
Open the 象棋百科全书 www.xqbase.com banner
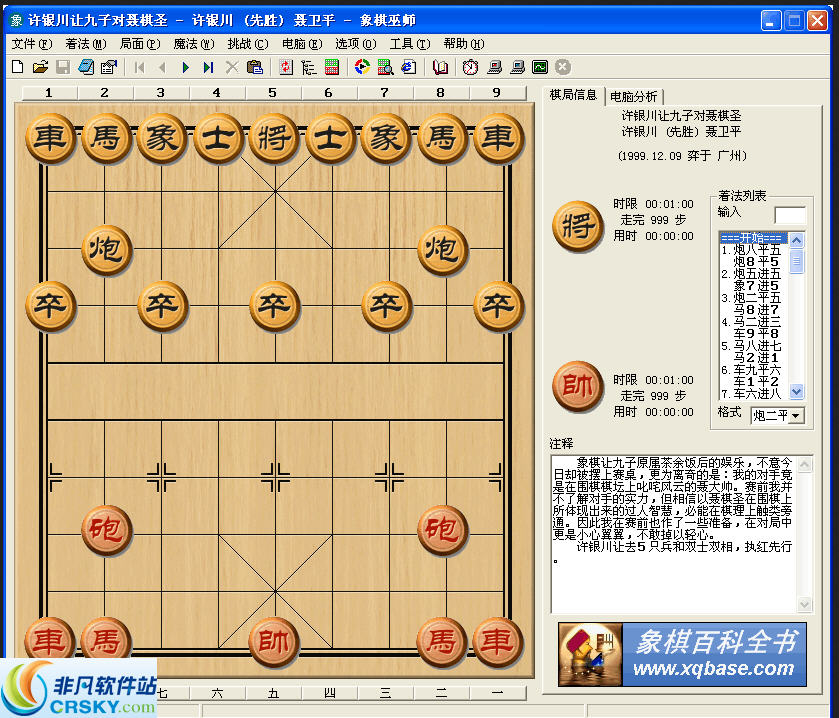(x=682, y=654)
